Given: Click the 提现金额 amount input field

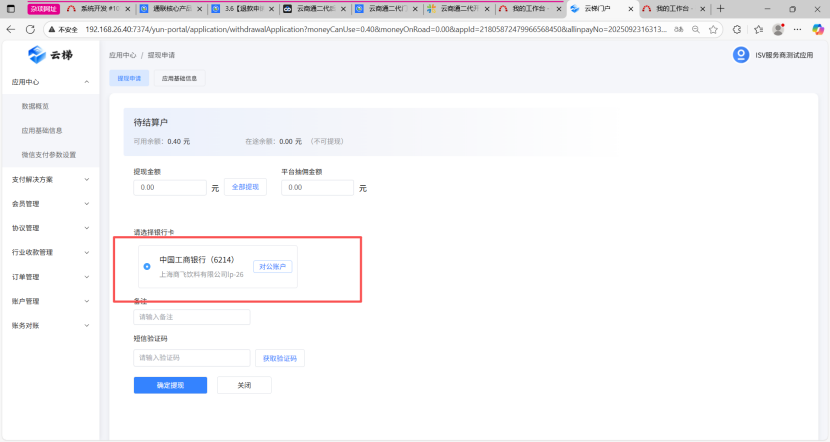Looking at the screenshot, I should 170,187.
